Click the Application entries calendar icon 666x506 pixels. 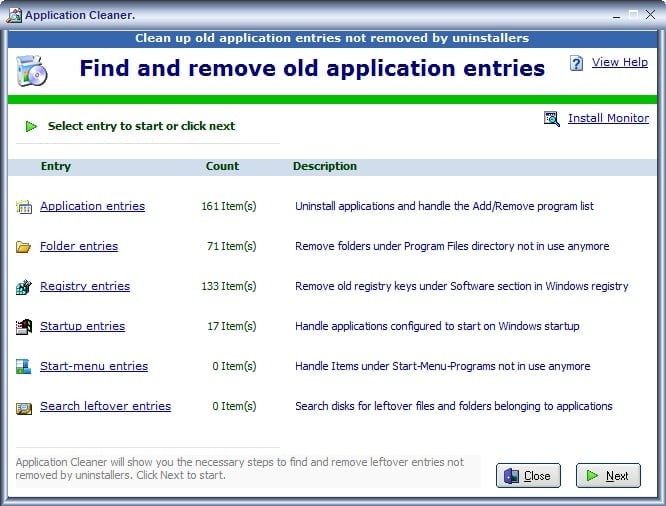(x=24, y=207)
